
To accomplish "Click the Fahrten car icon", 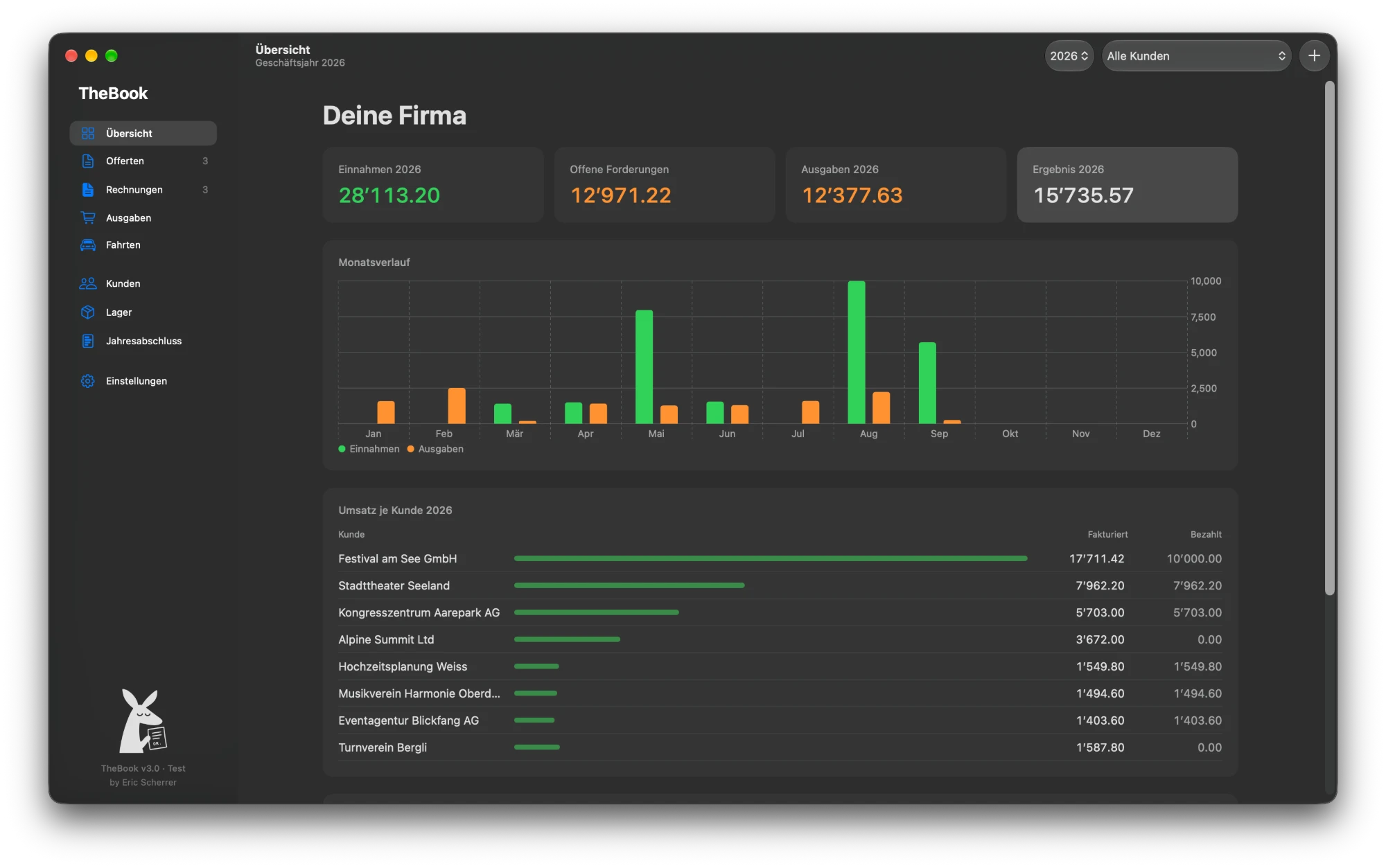I will point(88,245).
